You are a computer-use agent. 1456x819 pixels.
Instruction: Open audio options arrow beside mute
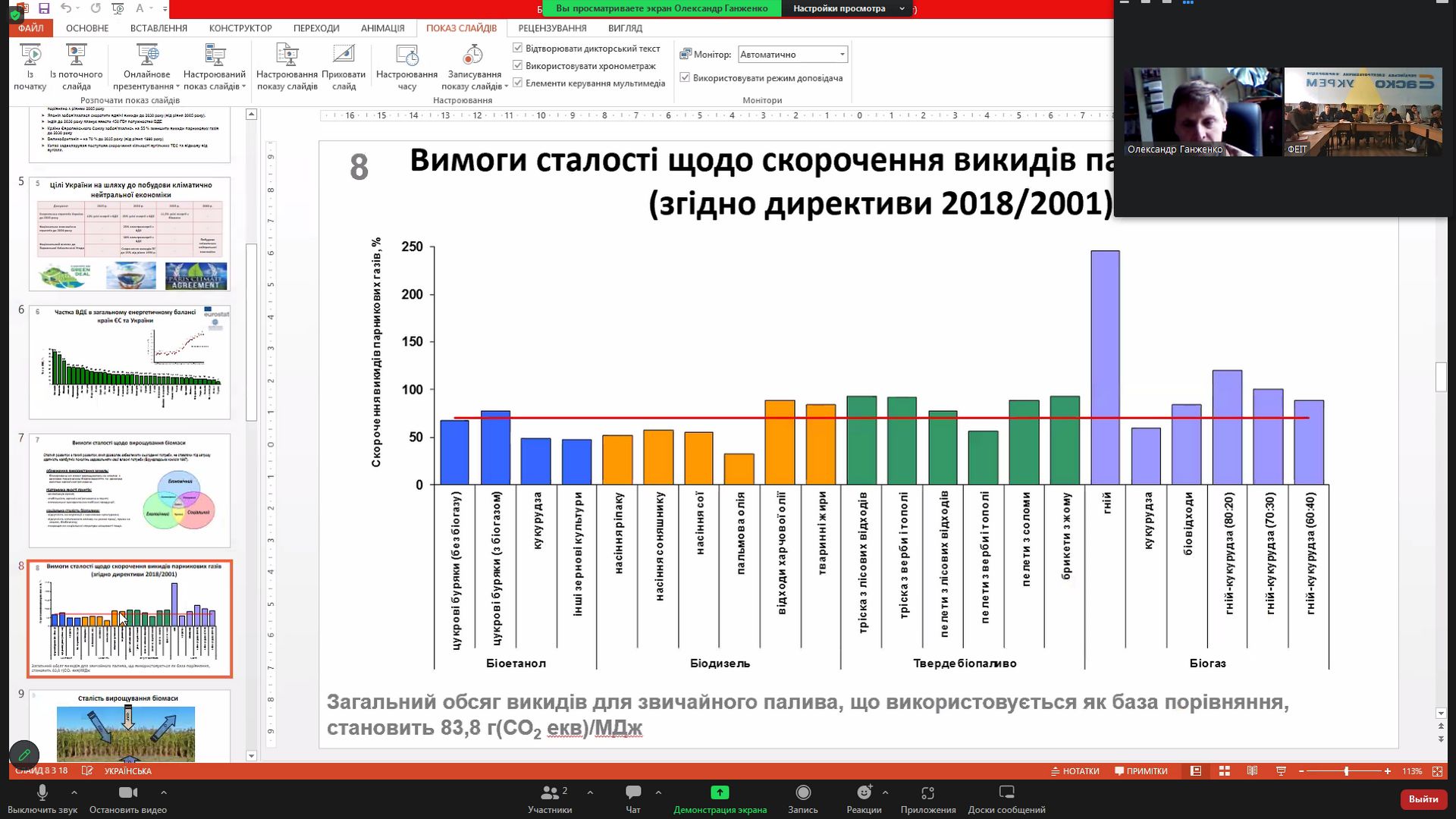74,792
